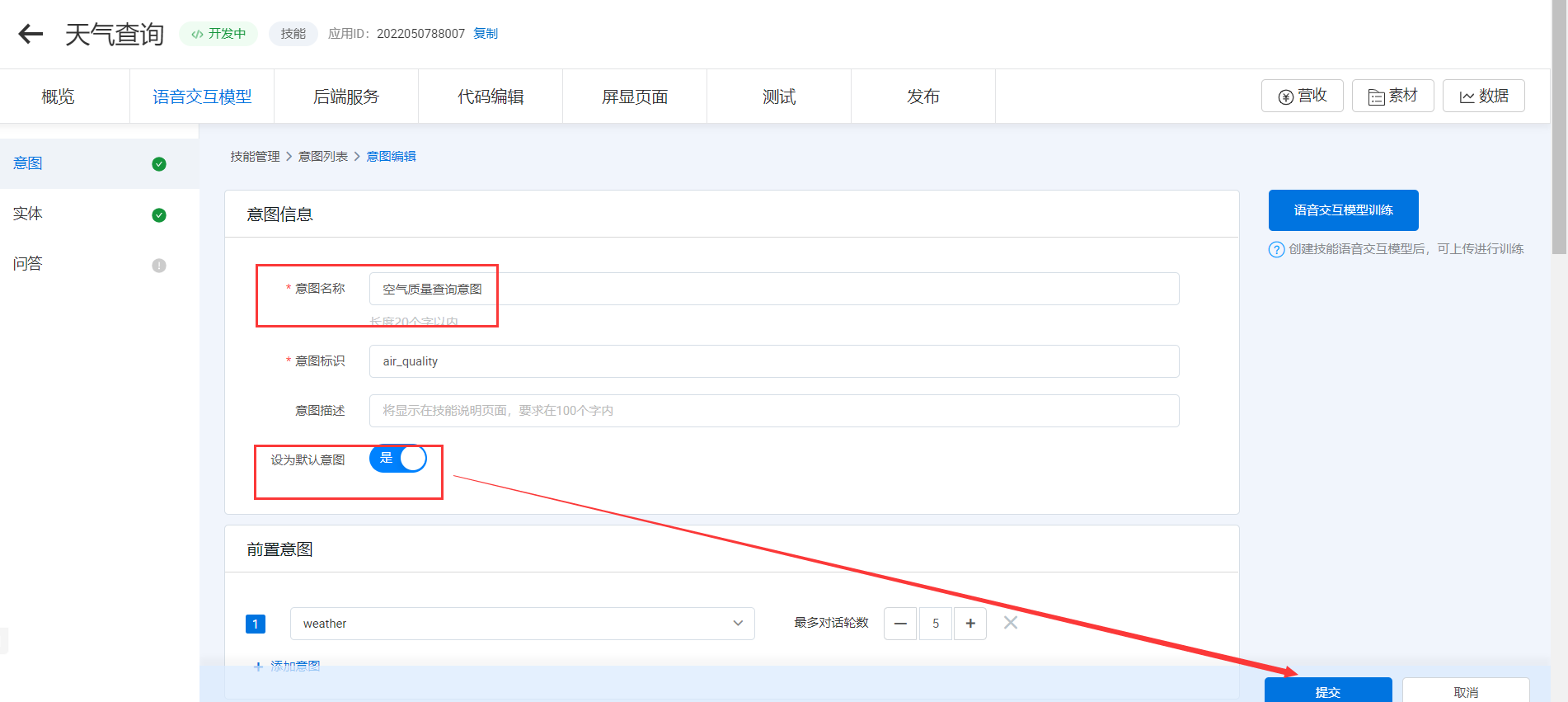Click the 营收 button
This screenshot has width=1568, height=702.
tap(1303, 96)
